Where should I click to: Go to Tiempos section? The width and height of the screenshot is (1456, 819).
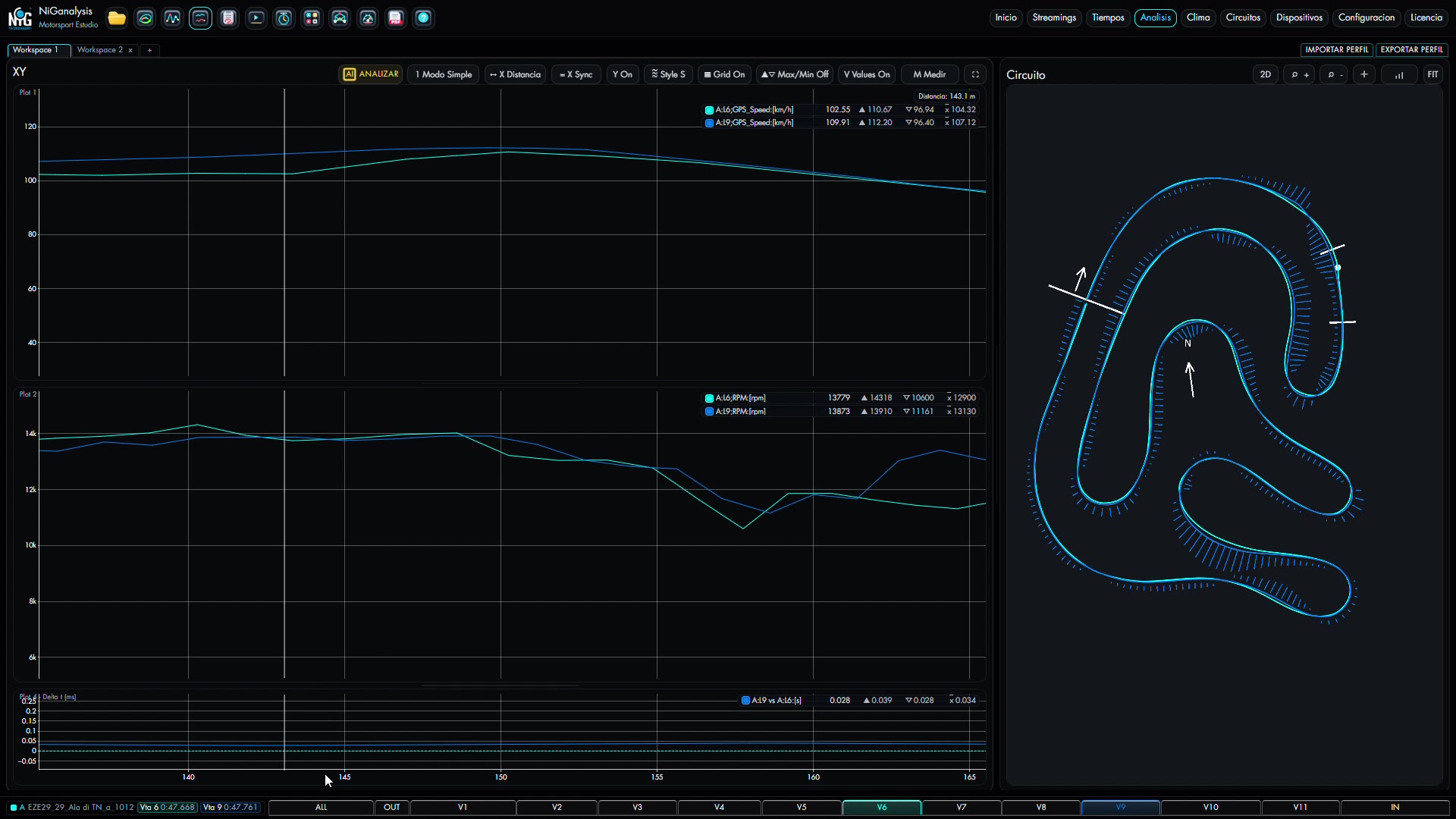[x=1108, y=17]
